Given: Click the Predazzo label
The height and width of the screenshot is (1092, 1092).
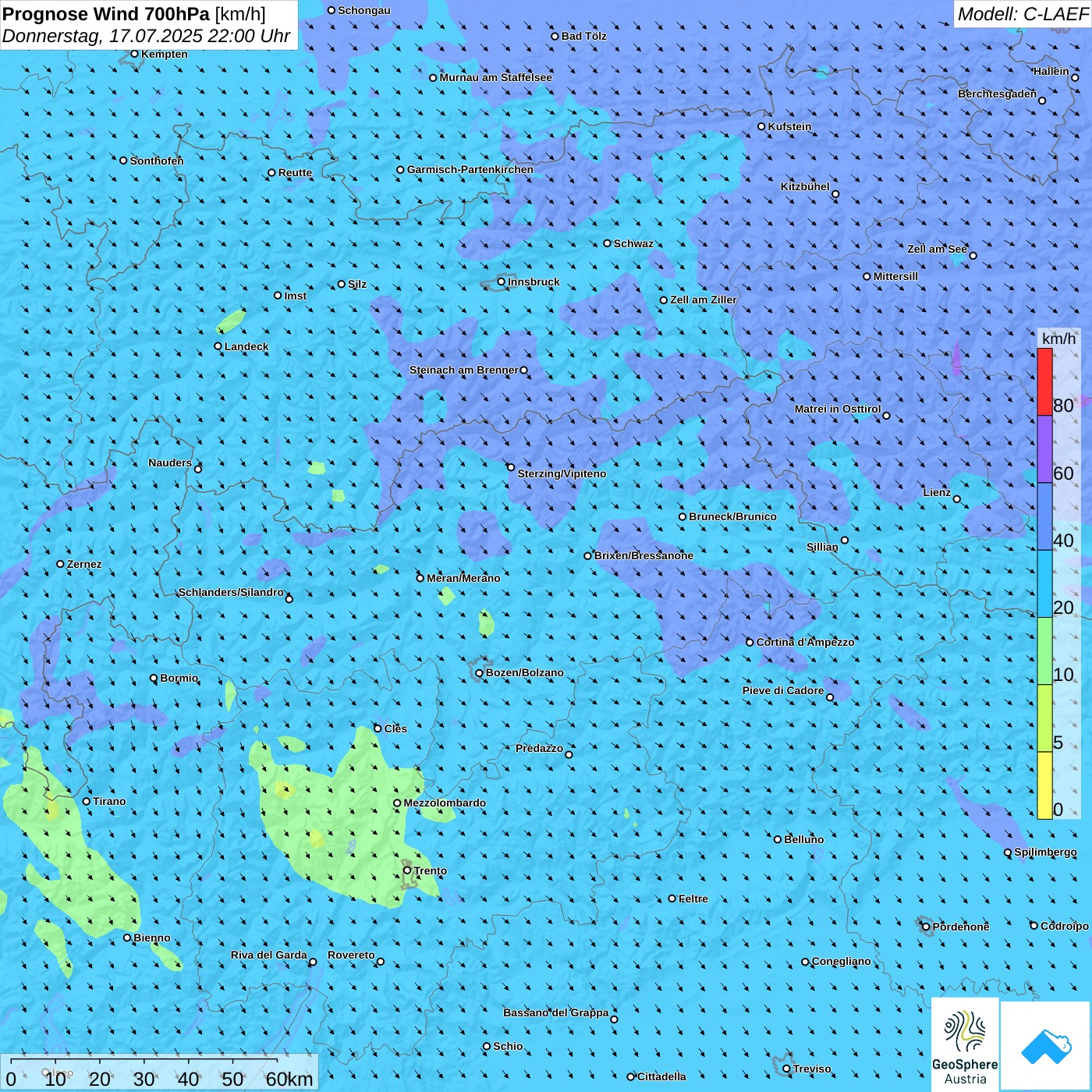Looking at the screenshot, I should pyautogui.click(x=539, y=748).
